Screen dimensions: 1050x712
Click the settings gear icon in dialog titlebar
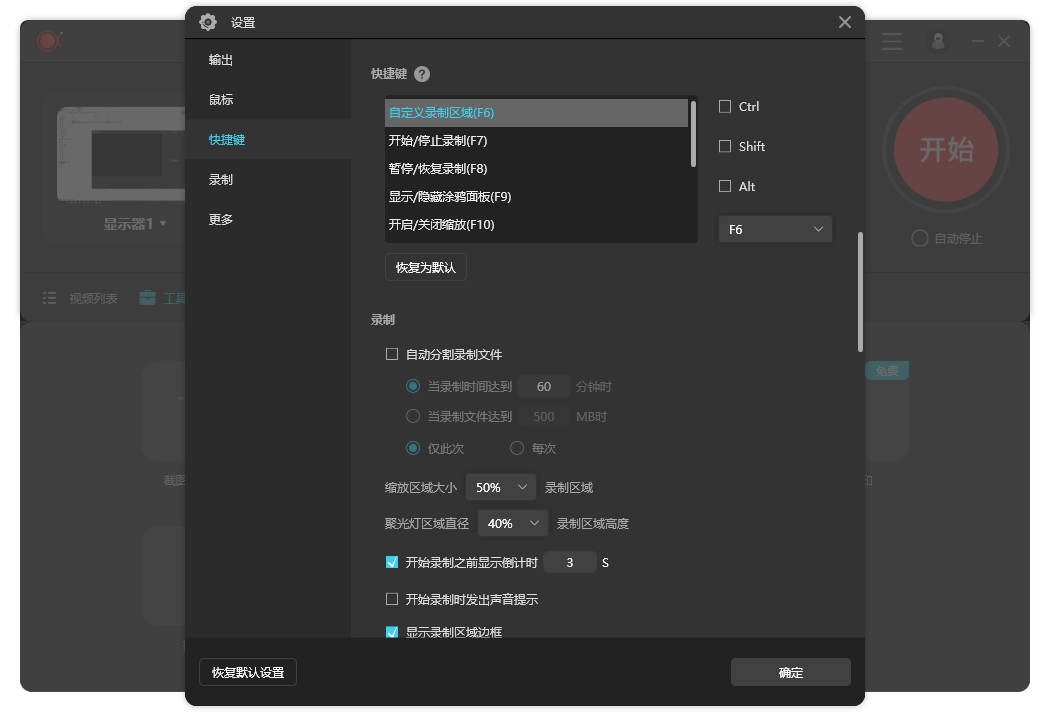[x=208, y=21]
